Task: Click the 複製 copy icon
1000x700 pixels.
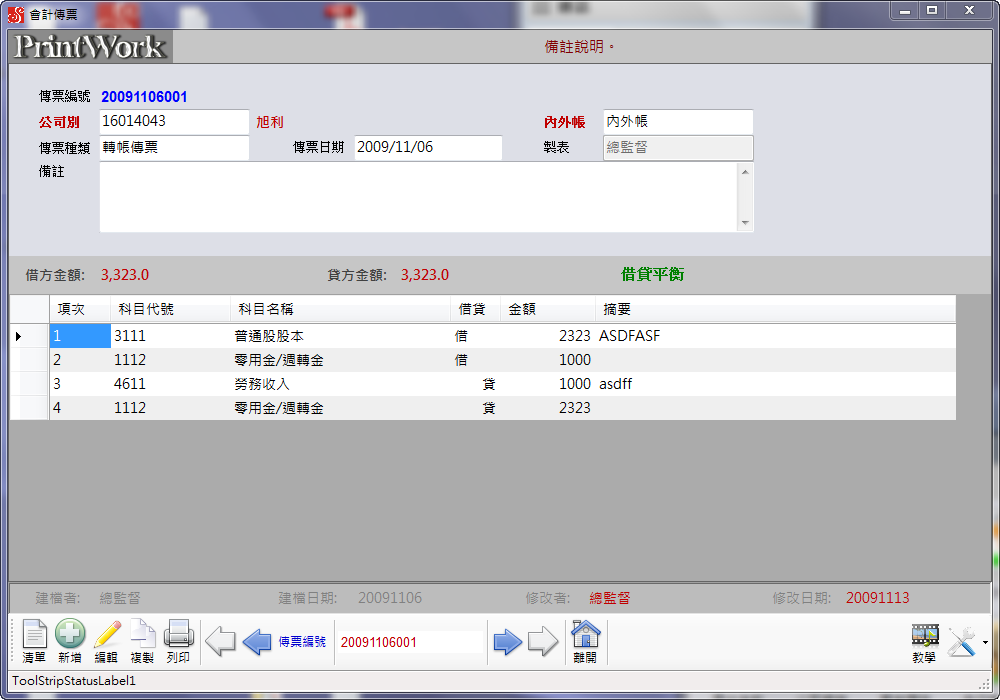Action: tap(142, 640)
